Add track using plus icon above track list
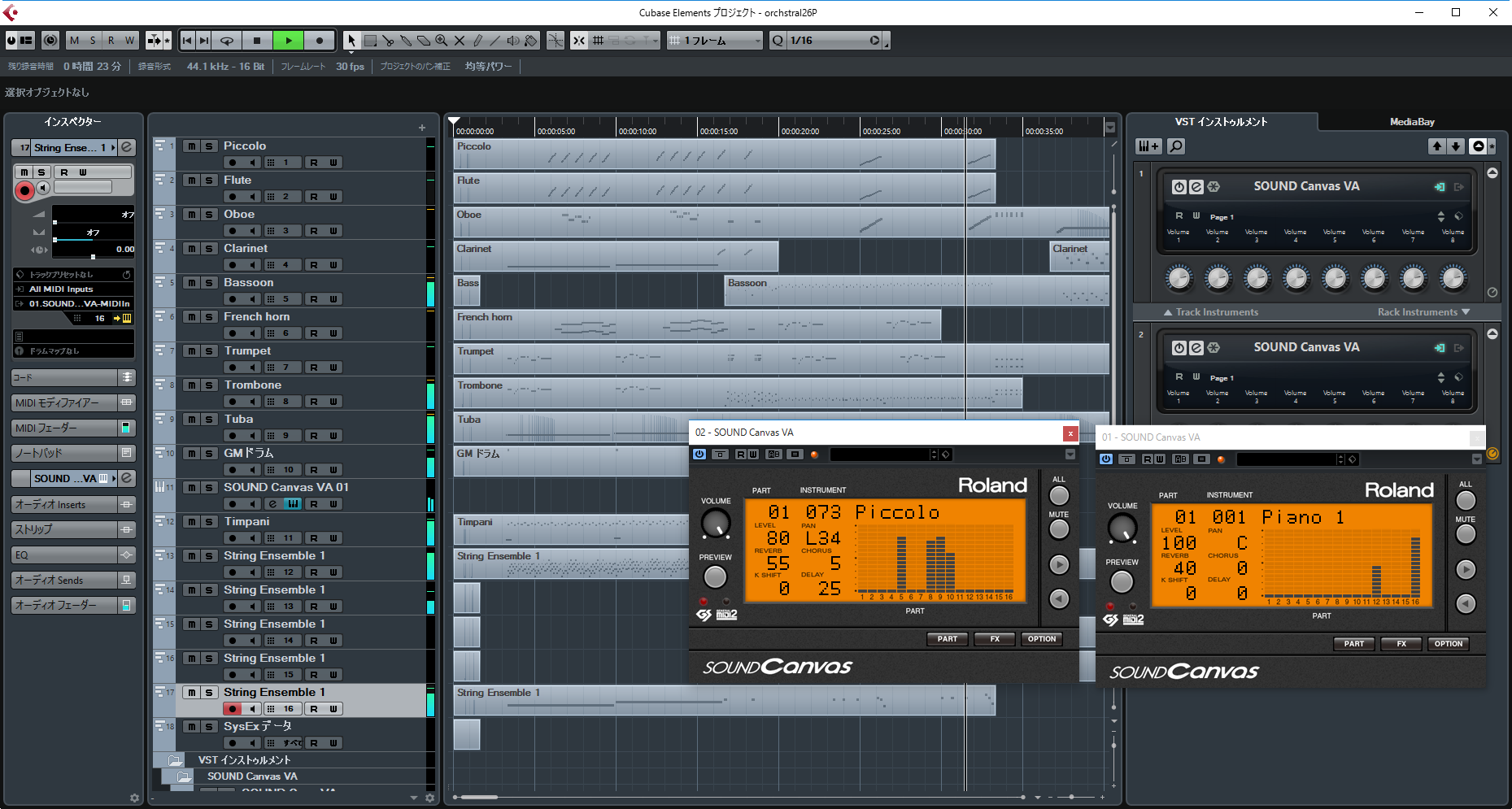 click(422, 128)
